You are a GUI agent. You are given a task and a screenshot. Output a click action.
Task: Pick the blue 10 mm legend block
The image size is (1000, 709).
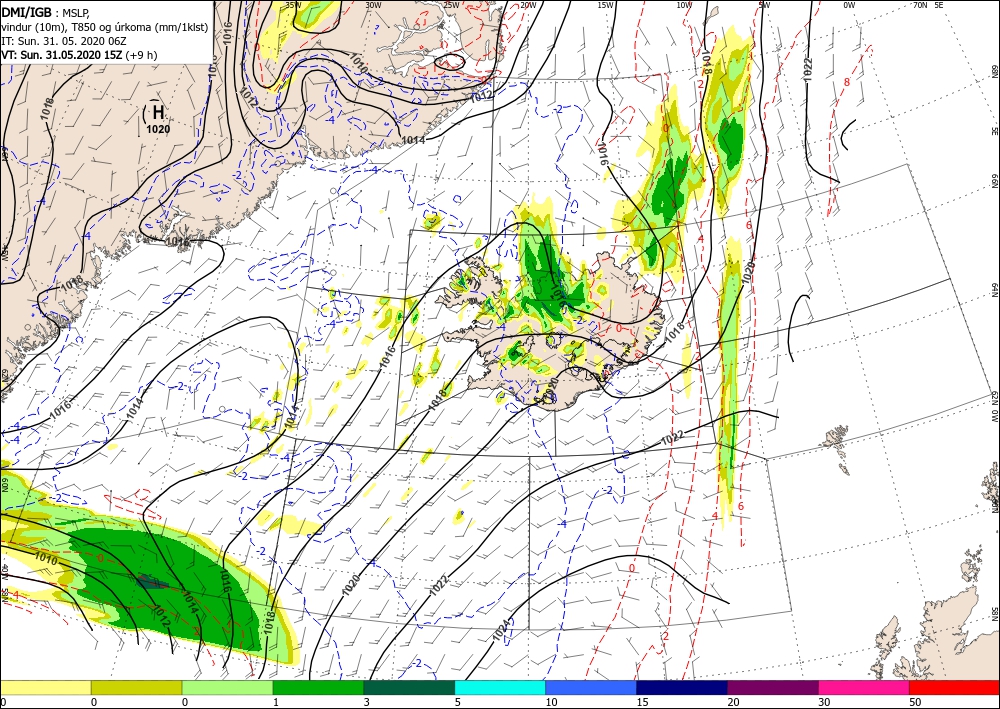click(591, 687)
